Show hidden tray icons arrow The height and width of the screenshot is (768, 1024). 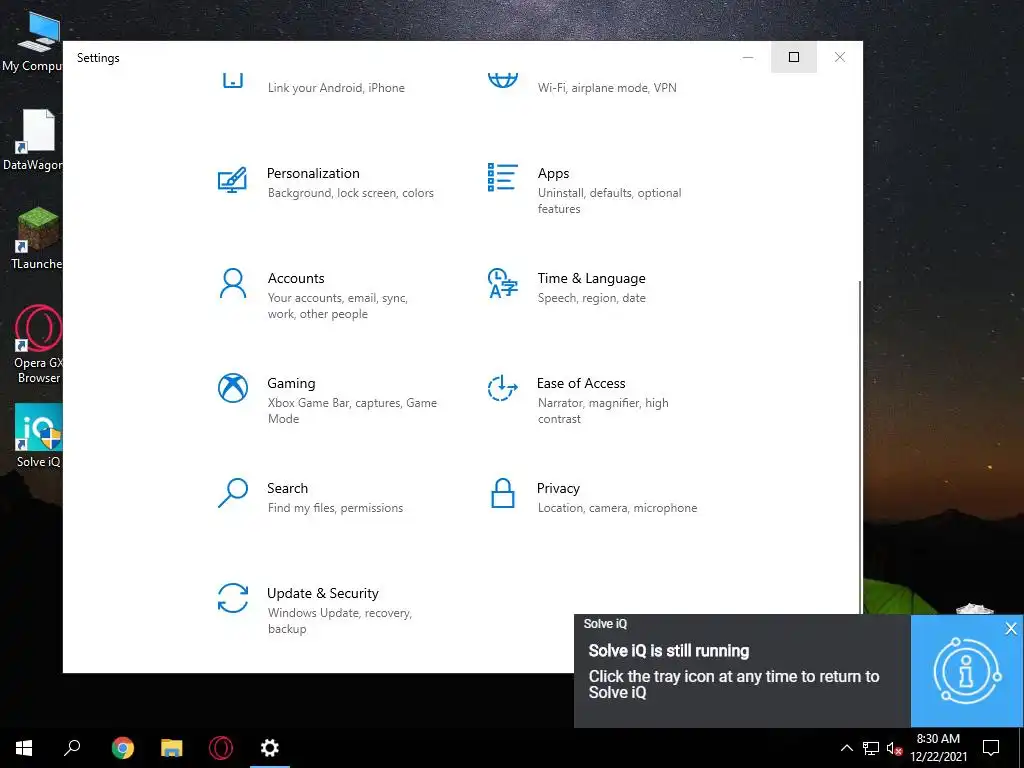pos(846,748)
